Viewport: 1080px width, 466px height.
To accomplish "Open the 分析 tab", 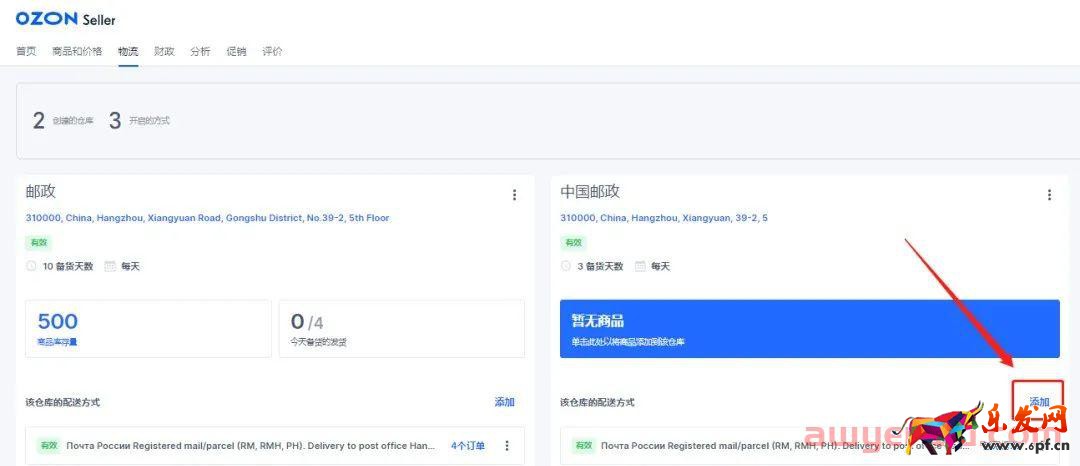I will coord(200,51).
